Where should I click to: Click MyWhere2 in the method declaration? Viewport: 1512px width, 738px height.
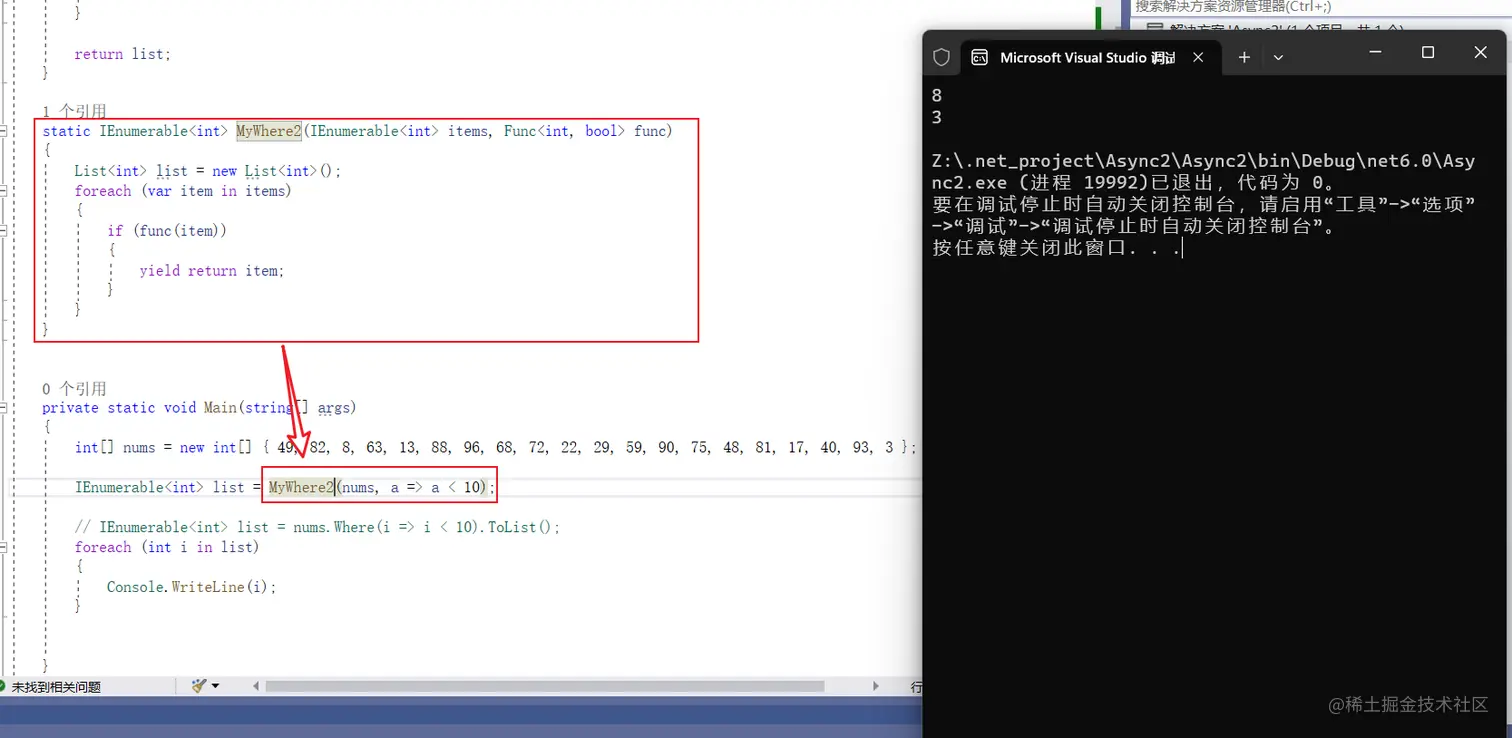269,131
